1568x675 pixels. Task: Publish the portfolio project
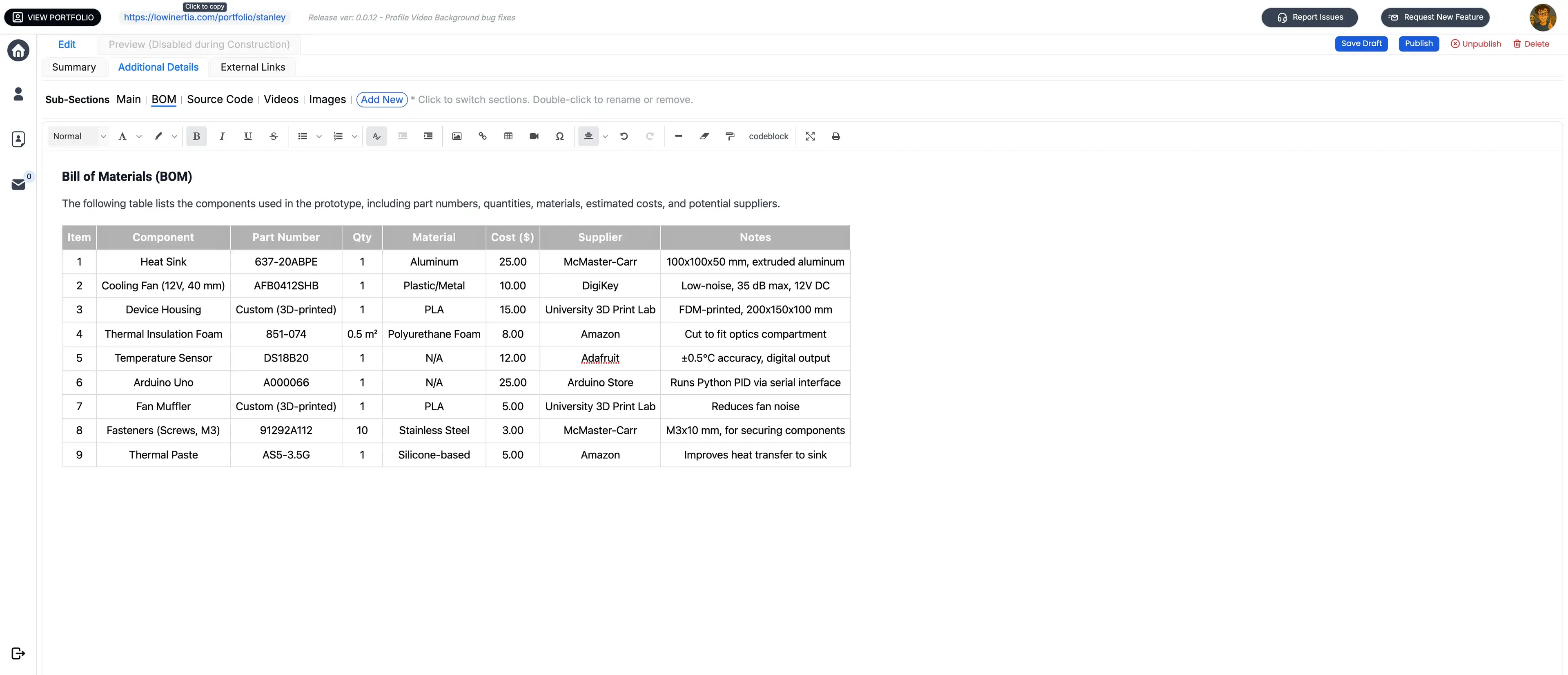[x=1419, y=43]
